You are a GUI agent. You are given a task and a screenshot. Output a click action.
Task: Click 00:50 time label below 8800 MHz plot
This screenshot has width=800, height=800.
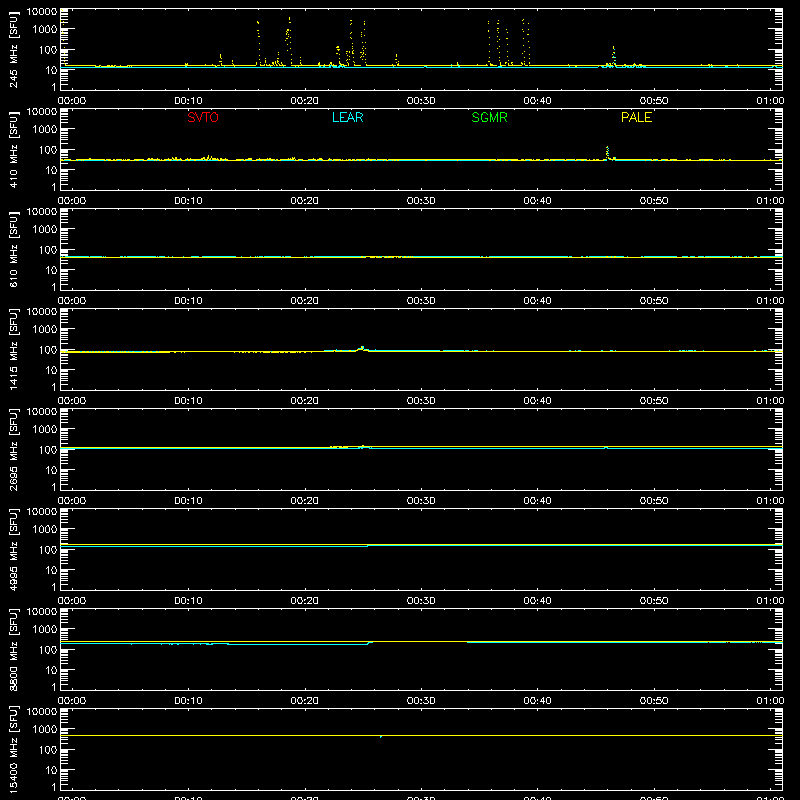tap(654, 701)
